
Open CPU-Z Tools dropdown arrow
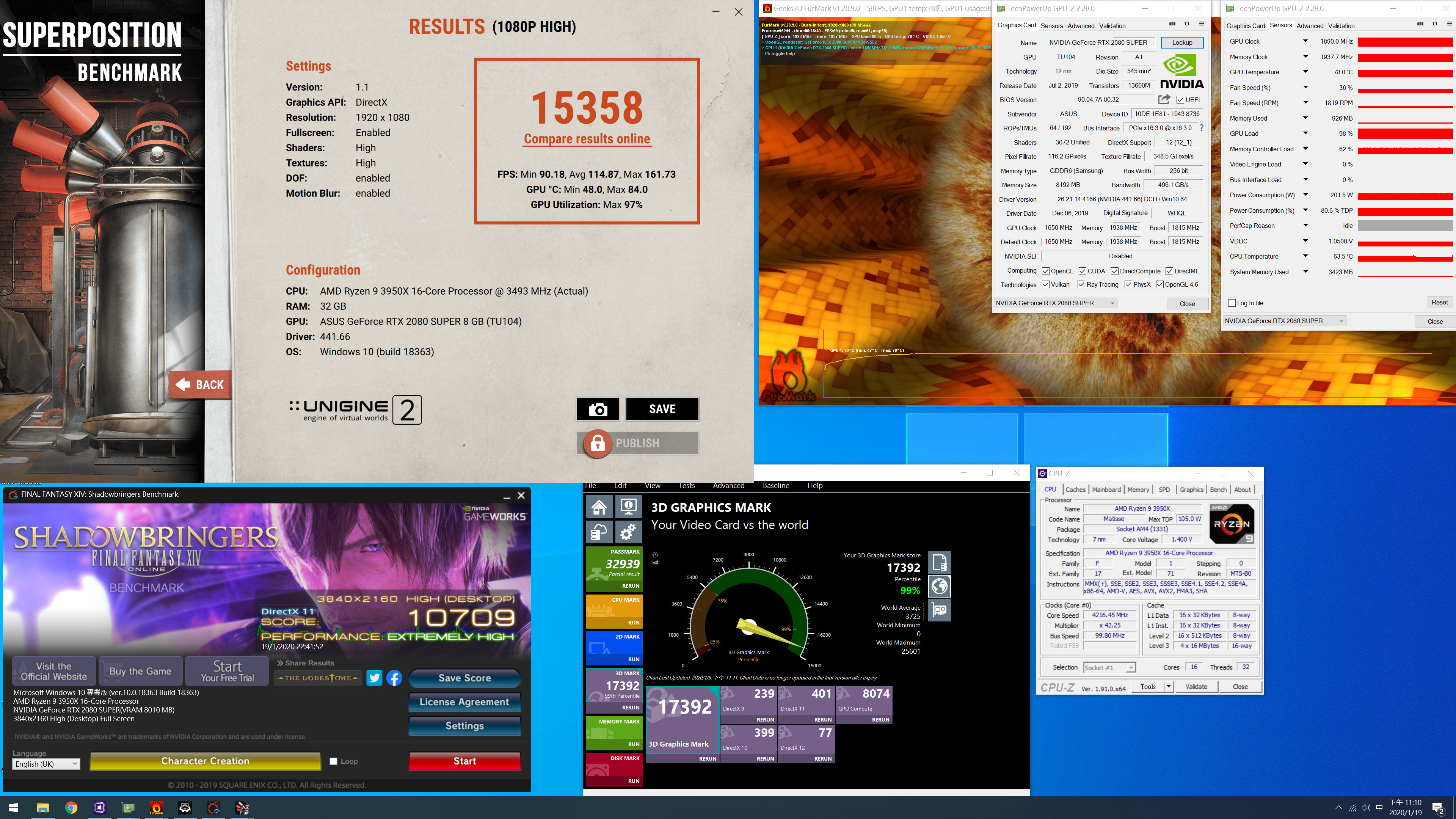[x=1169, y=687]
